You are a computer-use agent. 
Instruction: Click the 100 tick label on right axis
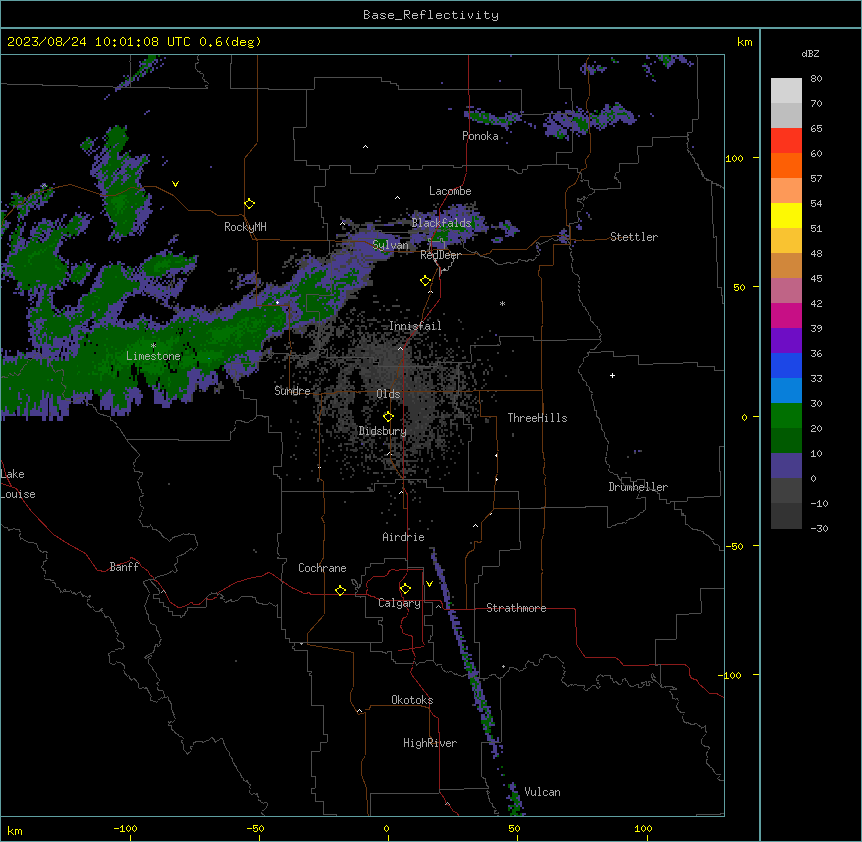(x=734, y=158)
